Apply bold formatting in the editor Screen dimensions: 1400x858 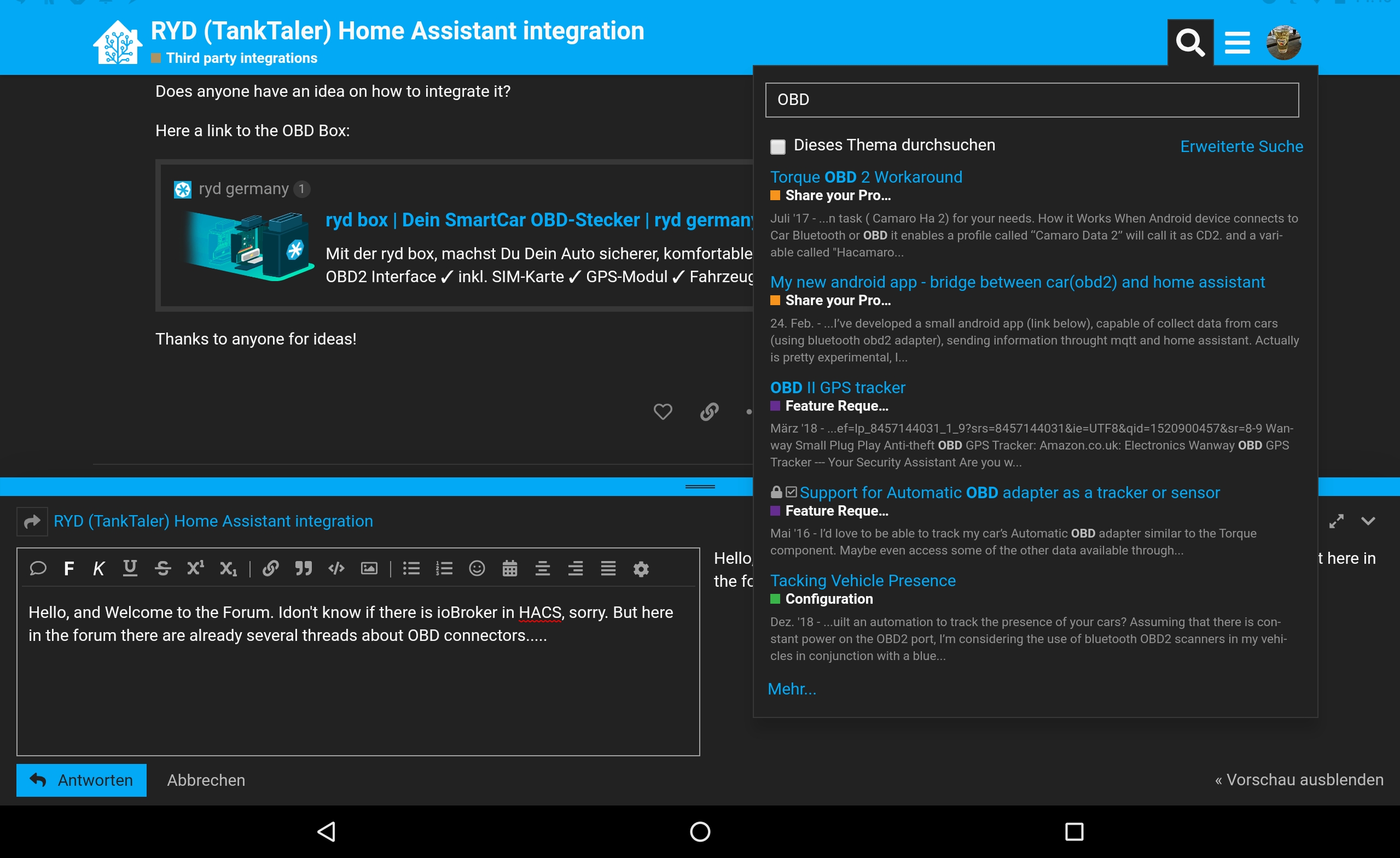coord(69,568)
